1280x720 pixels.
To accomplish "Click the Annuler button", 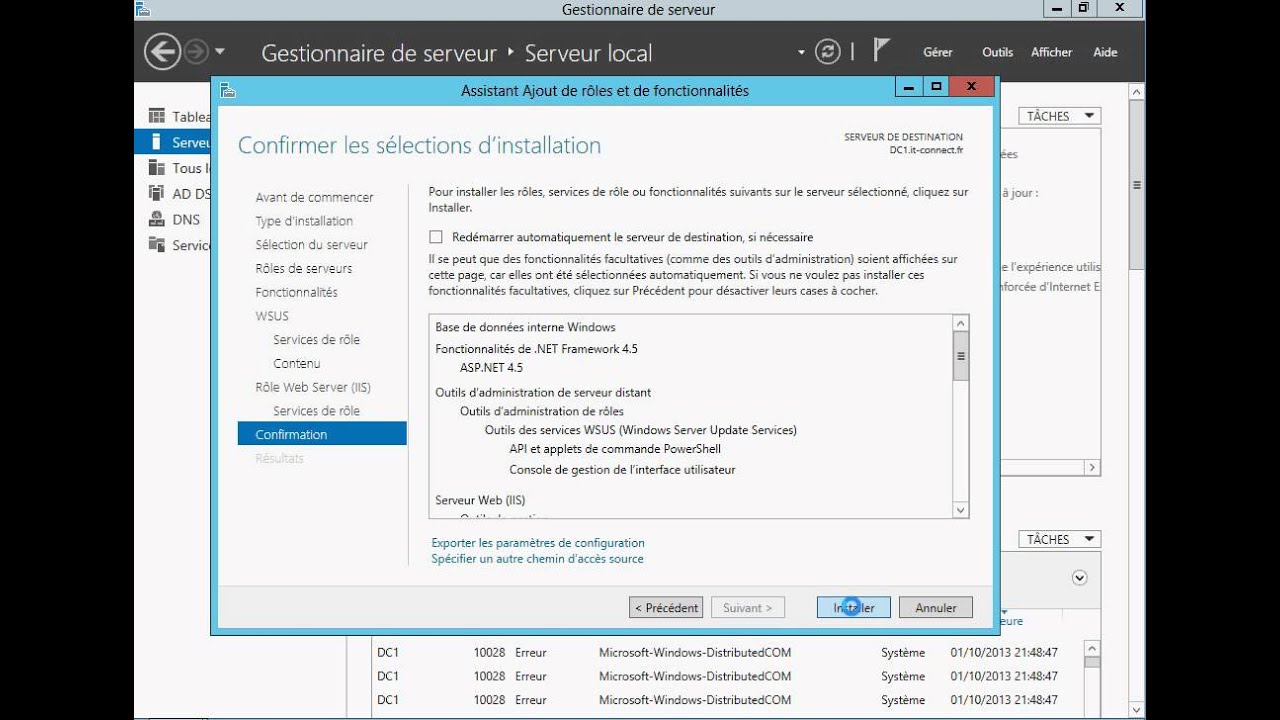I will (936, 607).
